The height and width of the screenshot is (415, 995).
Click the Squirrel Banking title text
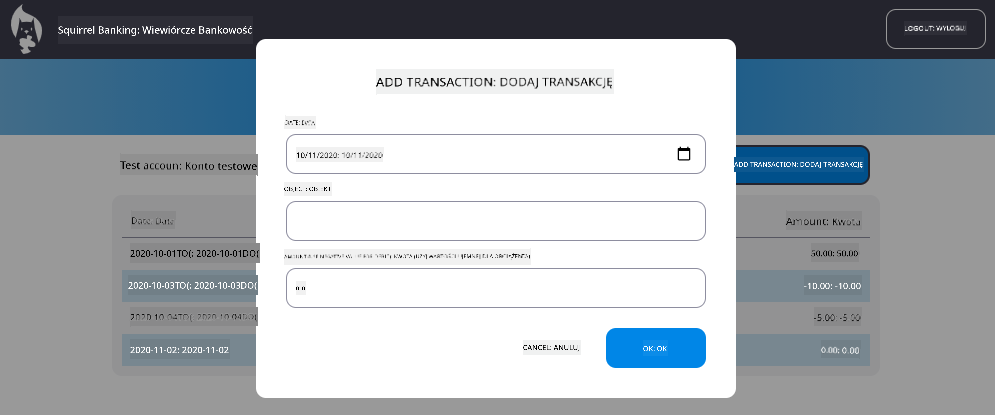[x=155, y=30]
